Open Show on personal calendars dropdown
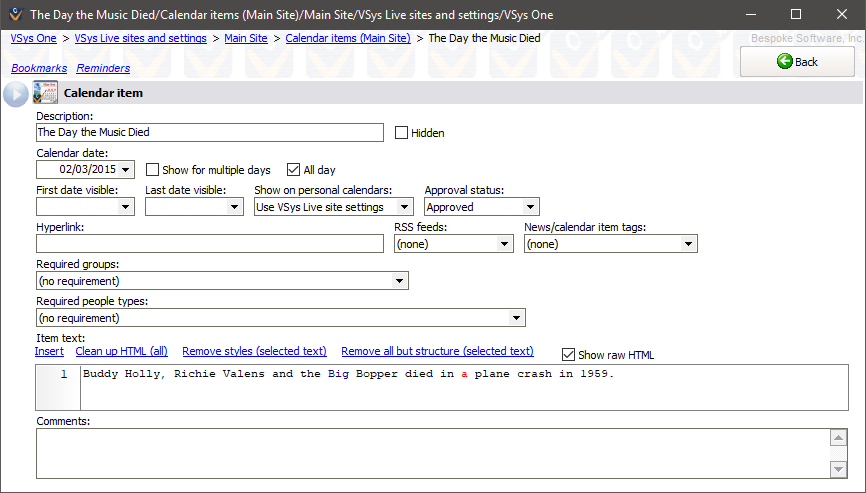The width and height of the screenshot is (866, 493). coord(404,207)
